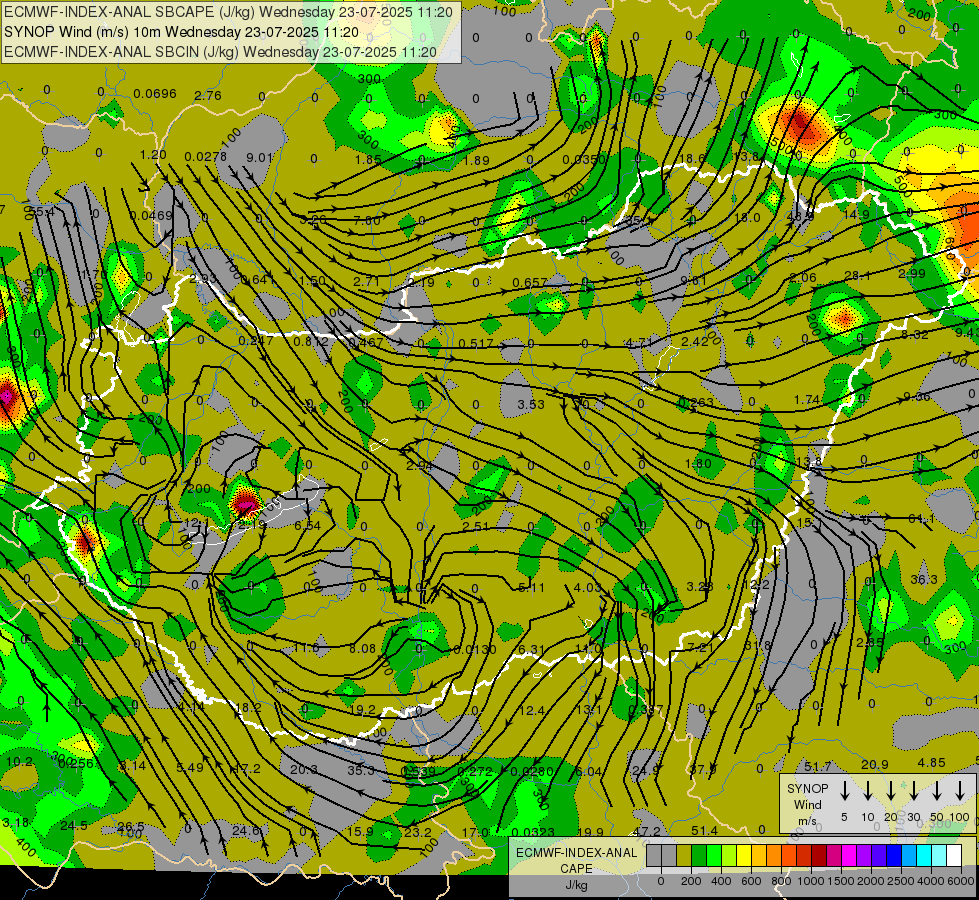
Task: Pick the olive swatch in the CAPE legend
Action: (684, 856)
